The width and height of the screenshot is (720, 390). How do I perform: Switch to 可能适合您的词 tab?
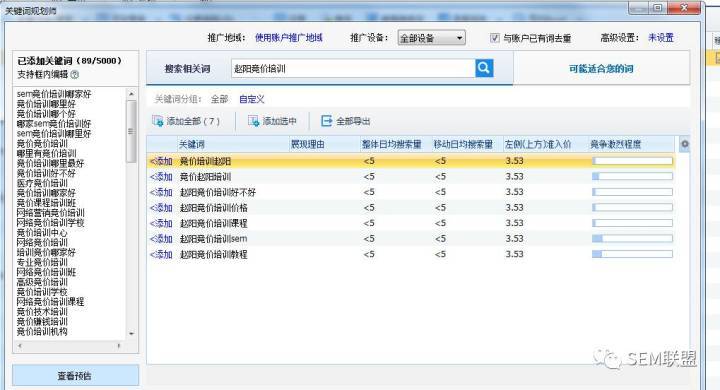click(601, 69)
